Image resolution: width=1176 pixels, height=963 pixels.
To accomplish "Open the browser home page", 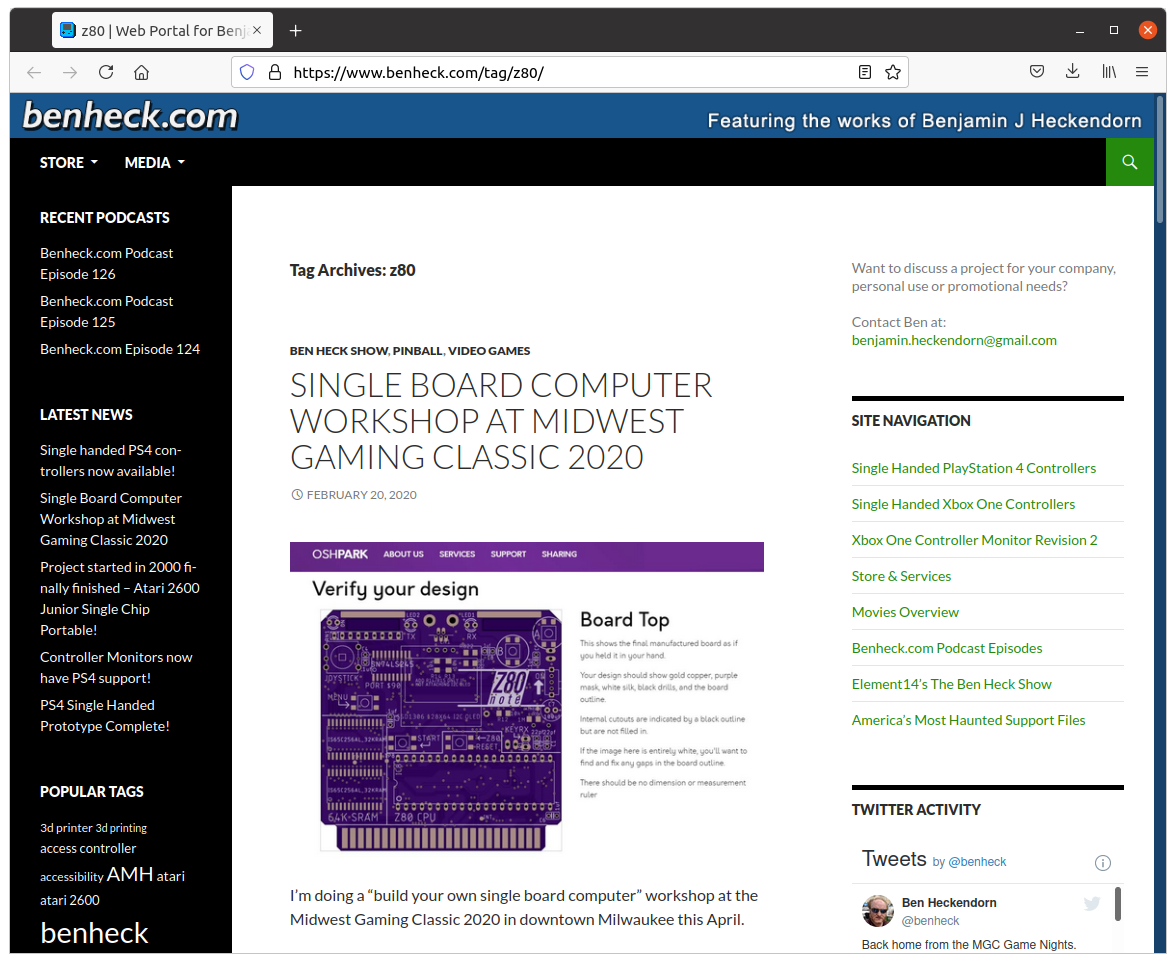I will (x=142, y=72).
